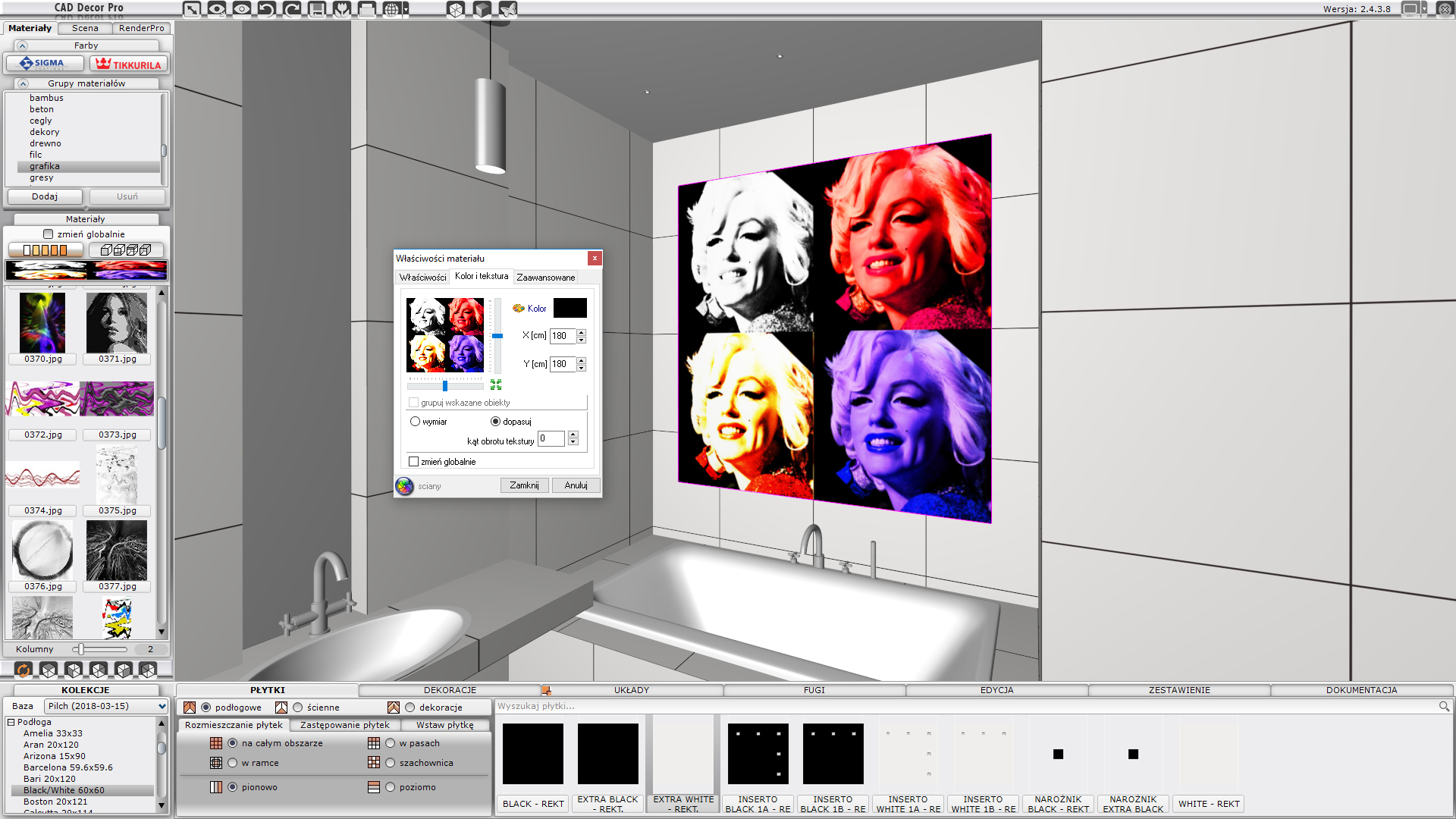This screenshot has width=1456, height=819.
Task: Select the dopasuj radio button
Action: point(495,422)
